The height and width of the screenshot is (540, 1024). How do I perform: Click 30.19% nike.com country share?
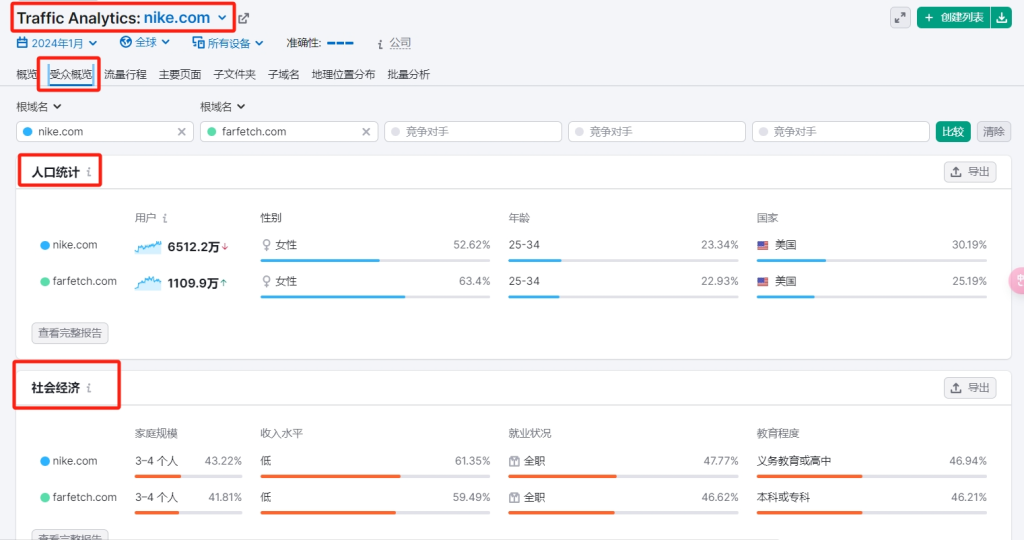point(969,245)
